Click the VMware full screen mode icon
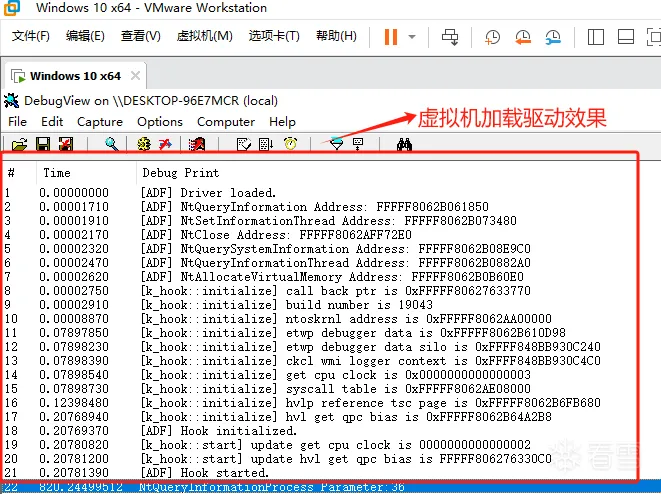Viewport: 661px width, 494px height. point(653,37)
